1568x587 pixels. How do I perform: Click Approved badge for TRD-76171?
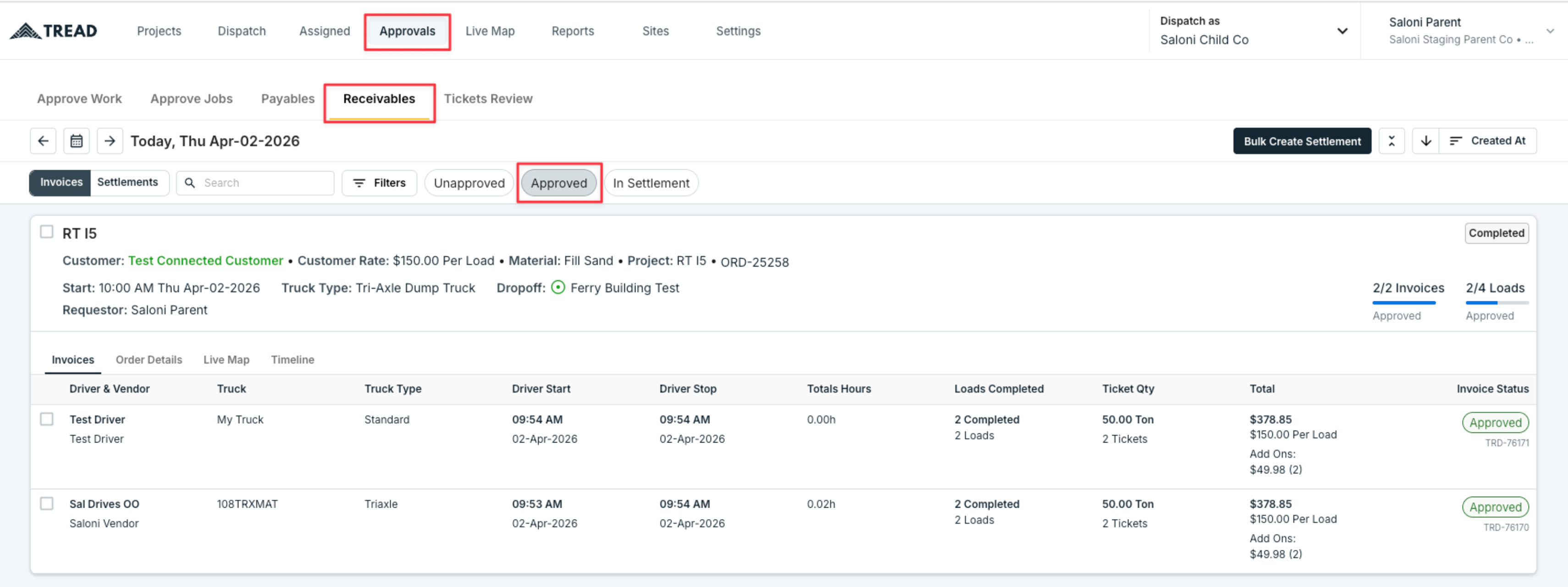pyautogui.click(x=1495, y=422)
